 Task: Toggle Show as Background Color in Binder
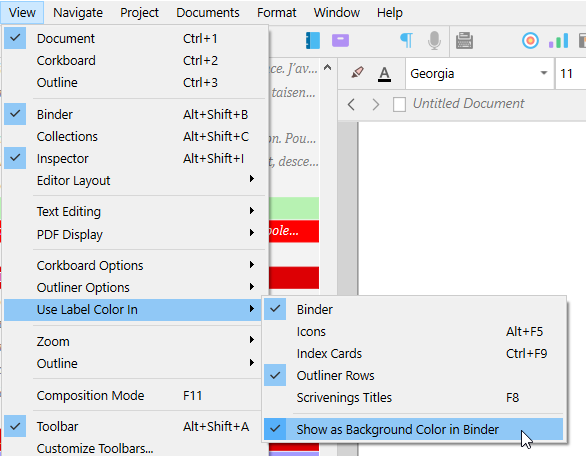tap(413, 429)
